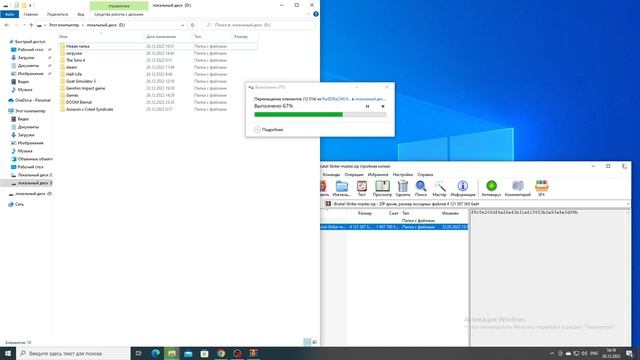Open WinRAR Справка menu
This screenshot has height=360, width=640.
tap(425, 175)
